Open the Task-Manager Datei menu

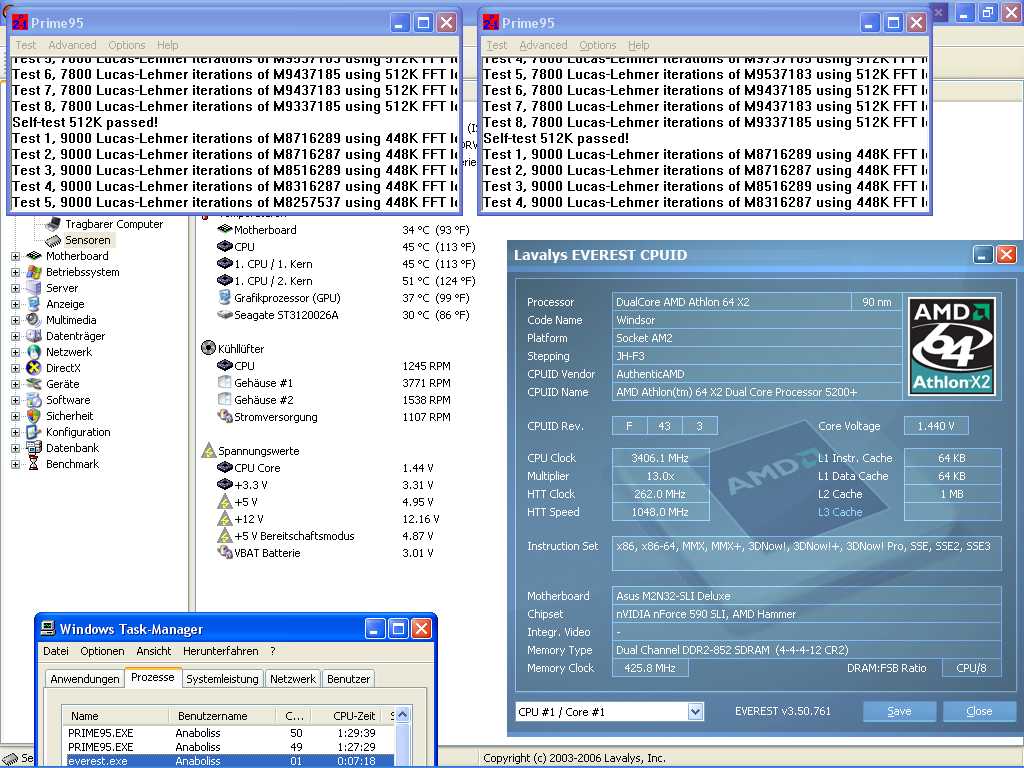click(56, 651)
